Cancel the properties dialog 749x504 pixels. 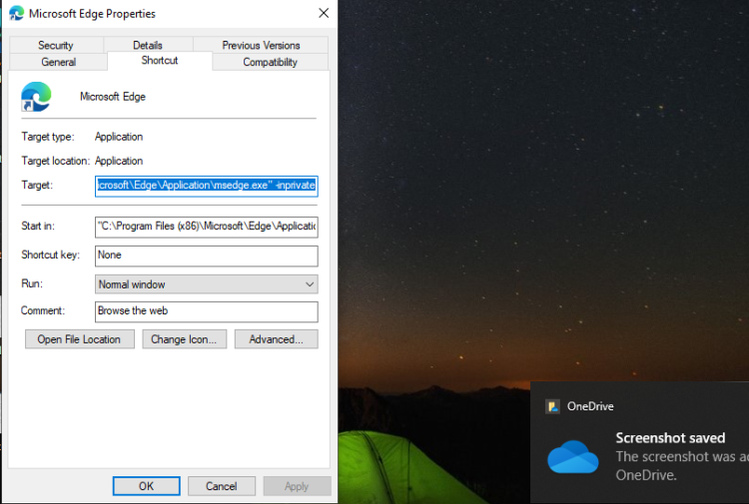pyautogui.click(x=221, y=486)
